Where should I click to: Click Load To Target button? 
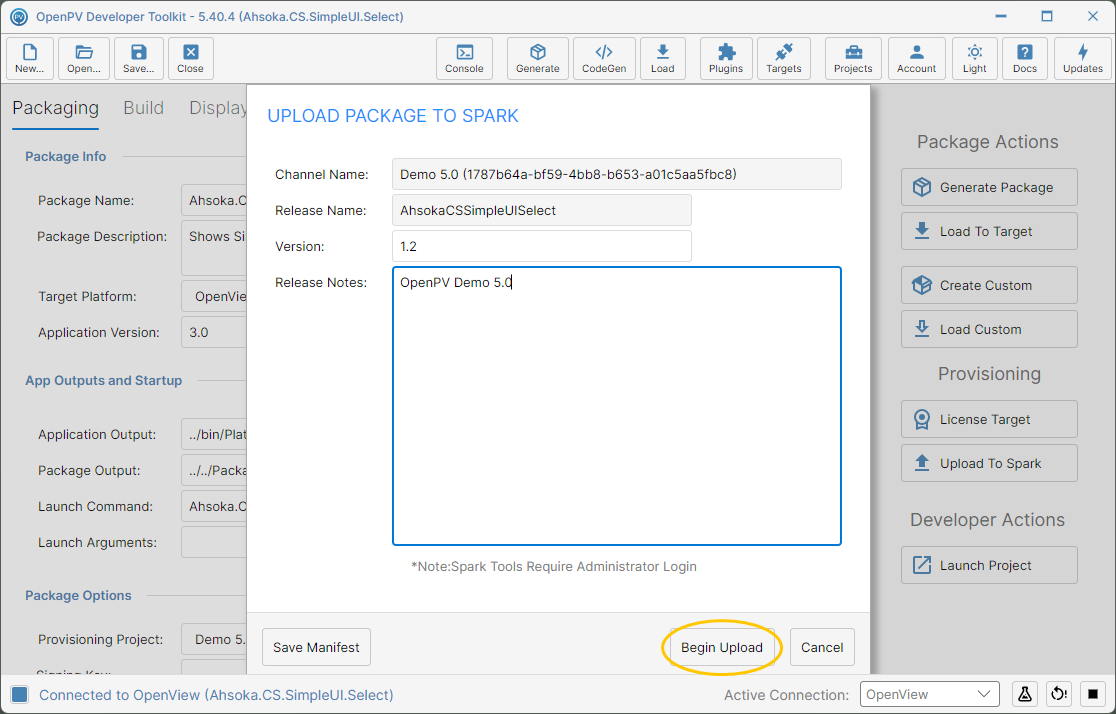coord(989,231)
